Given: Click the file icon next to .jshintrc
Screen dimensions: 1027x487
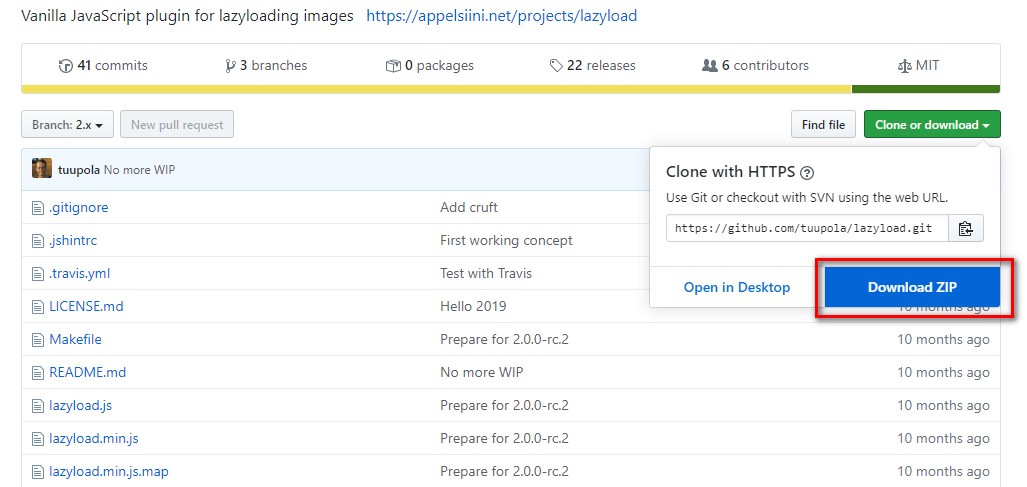Looking at the screenshot, I should click(38, 241).
